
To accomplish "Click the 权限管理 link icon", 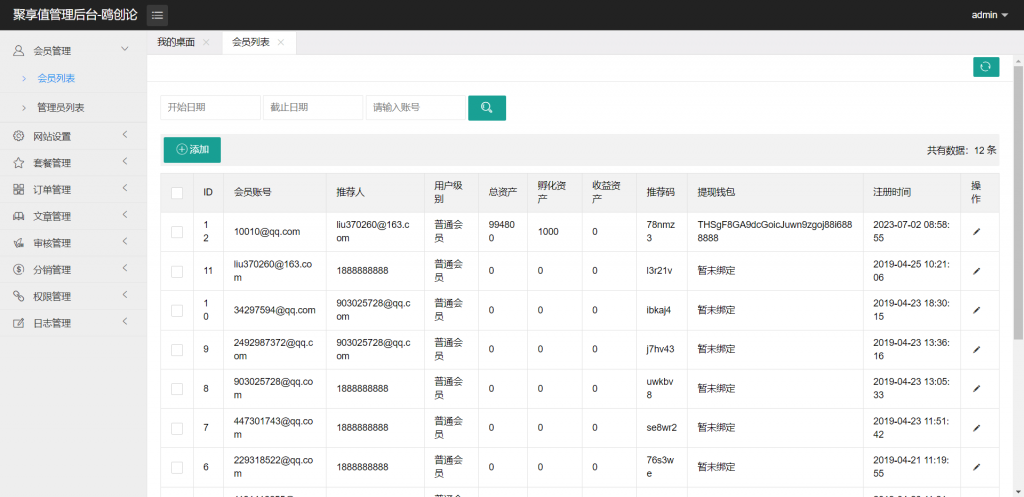I will click(19, 297).
